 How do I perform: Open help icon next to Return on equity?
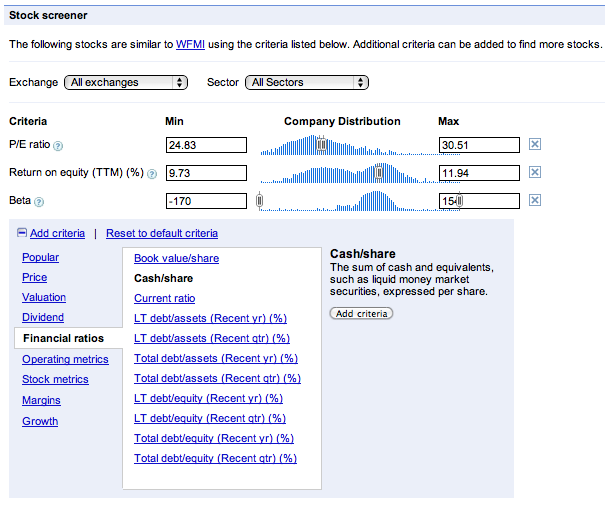pos(152,174)
